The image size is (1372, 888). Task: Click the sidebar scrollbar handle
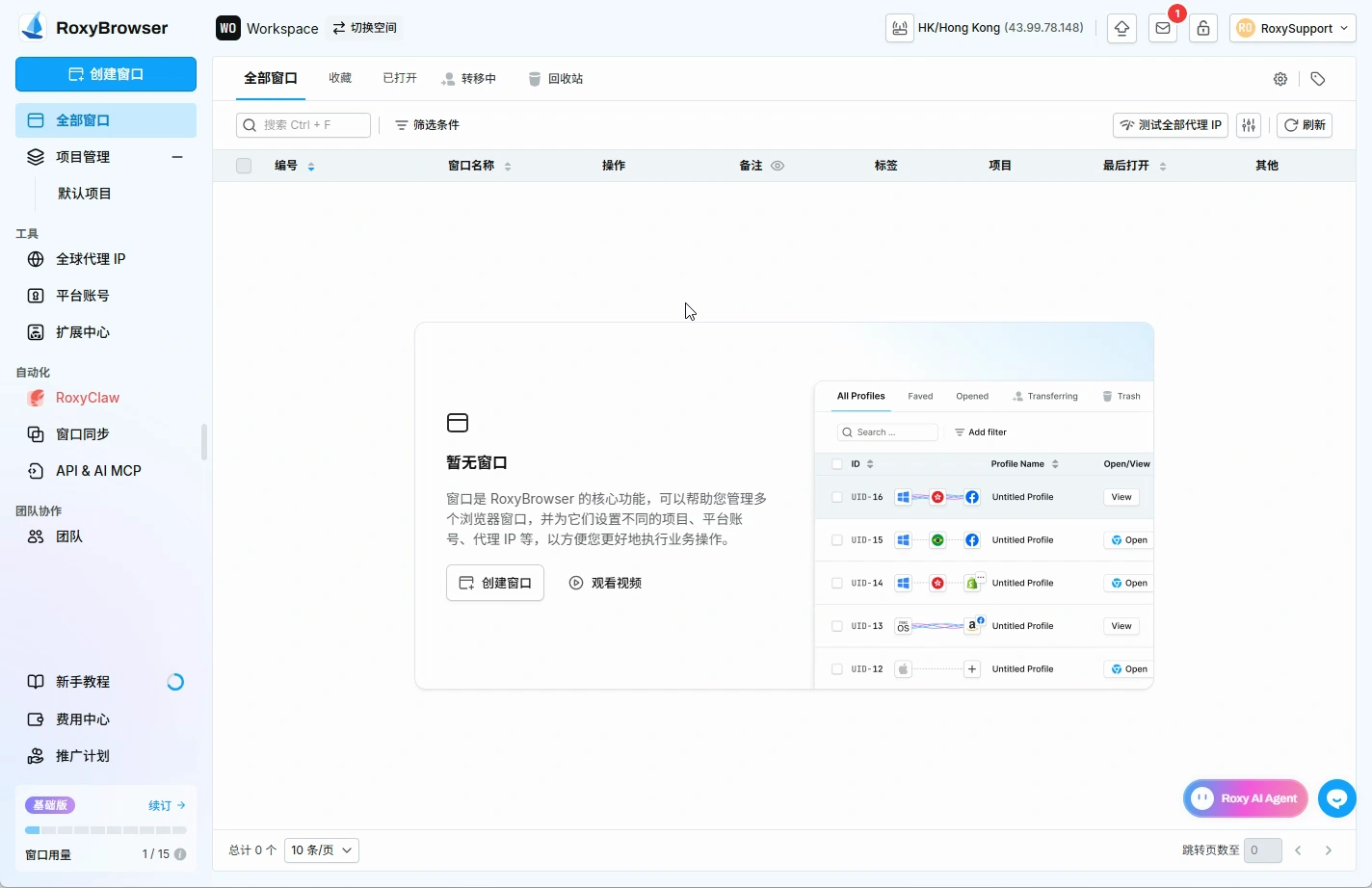click(203, 442)
